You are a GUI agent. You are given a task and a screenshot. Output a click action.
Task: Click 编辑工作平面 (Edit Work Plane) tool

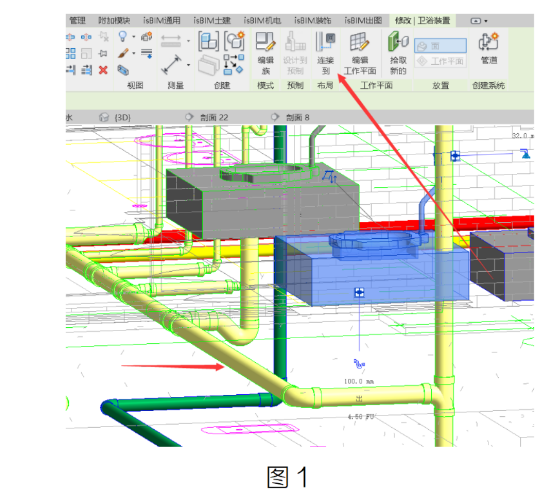[x=360, y=53]
